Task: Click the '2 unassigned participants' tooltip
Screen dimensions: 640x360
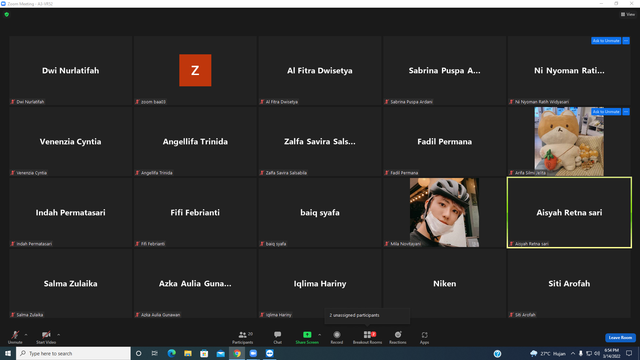Action: coord(367,315)
